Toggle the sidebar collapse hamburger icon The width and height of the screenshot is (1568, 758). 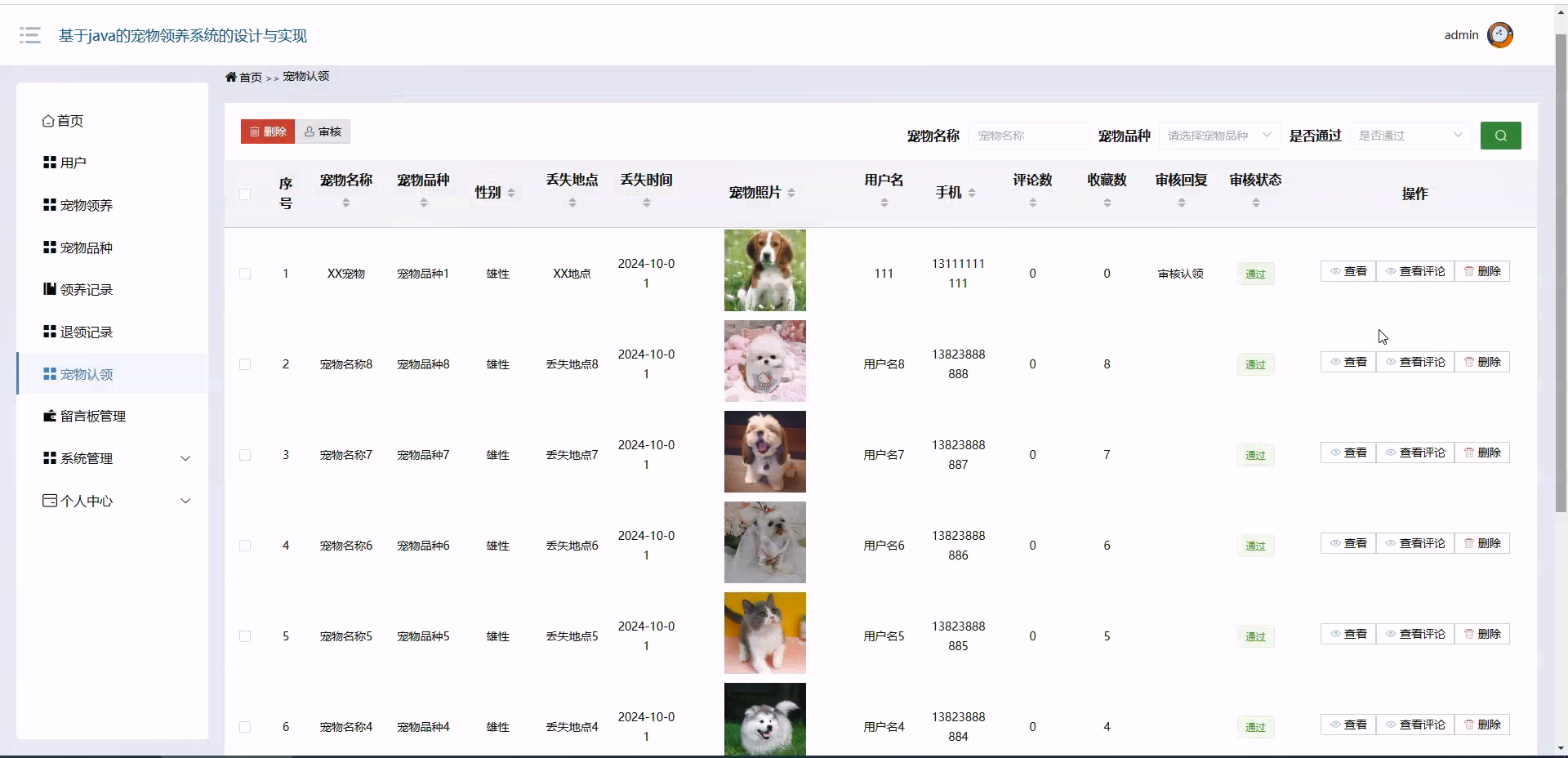tap(30, 35)
